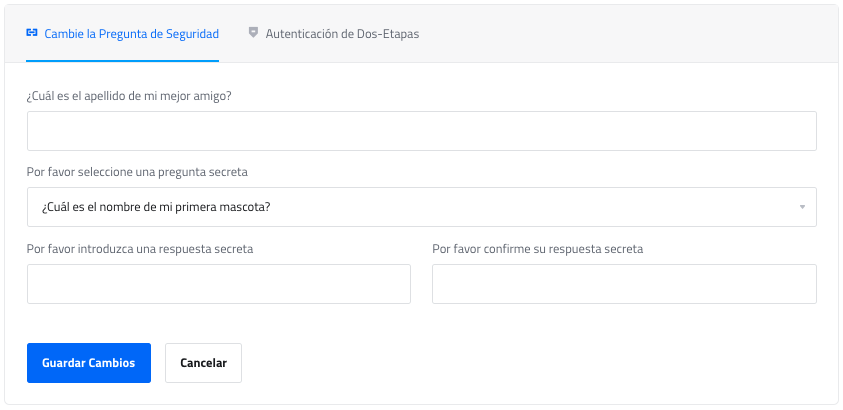The height and width of the screenshot is (410, 843).
Task: Click the respuesta secreta input box
Action: 218,284
